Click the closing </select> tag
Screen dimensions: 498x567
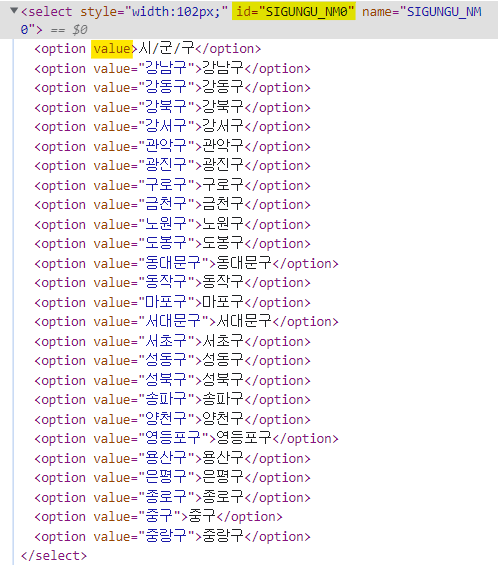click(54, 555)
